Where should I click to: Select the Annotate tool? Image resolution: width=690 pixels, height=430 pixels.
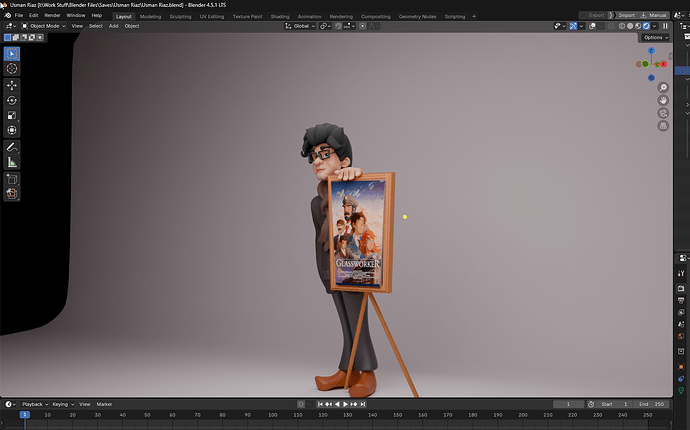click(12, 147)
